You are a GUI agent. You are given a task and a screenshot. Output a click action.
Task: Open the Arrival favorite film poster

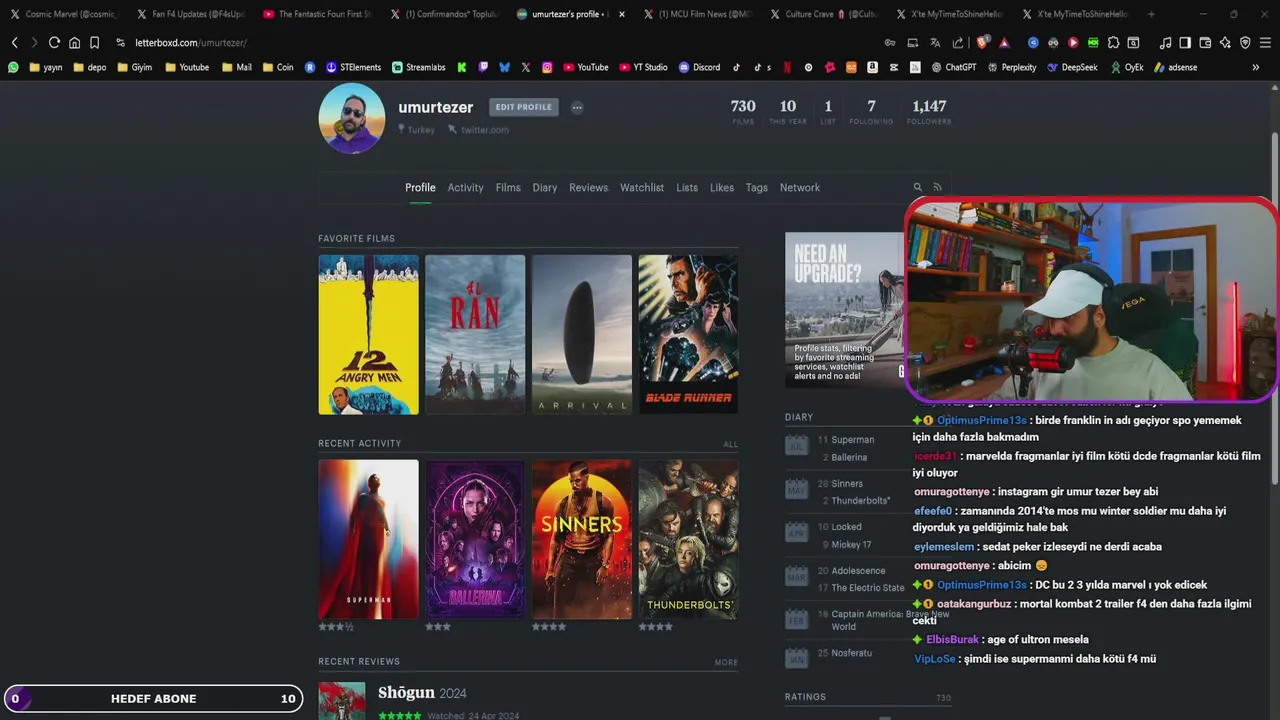pyautogui.click(x=582, y=334)
